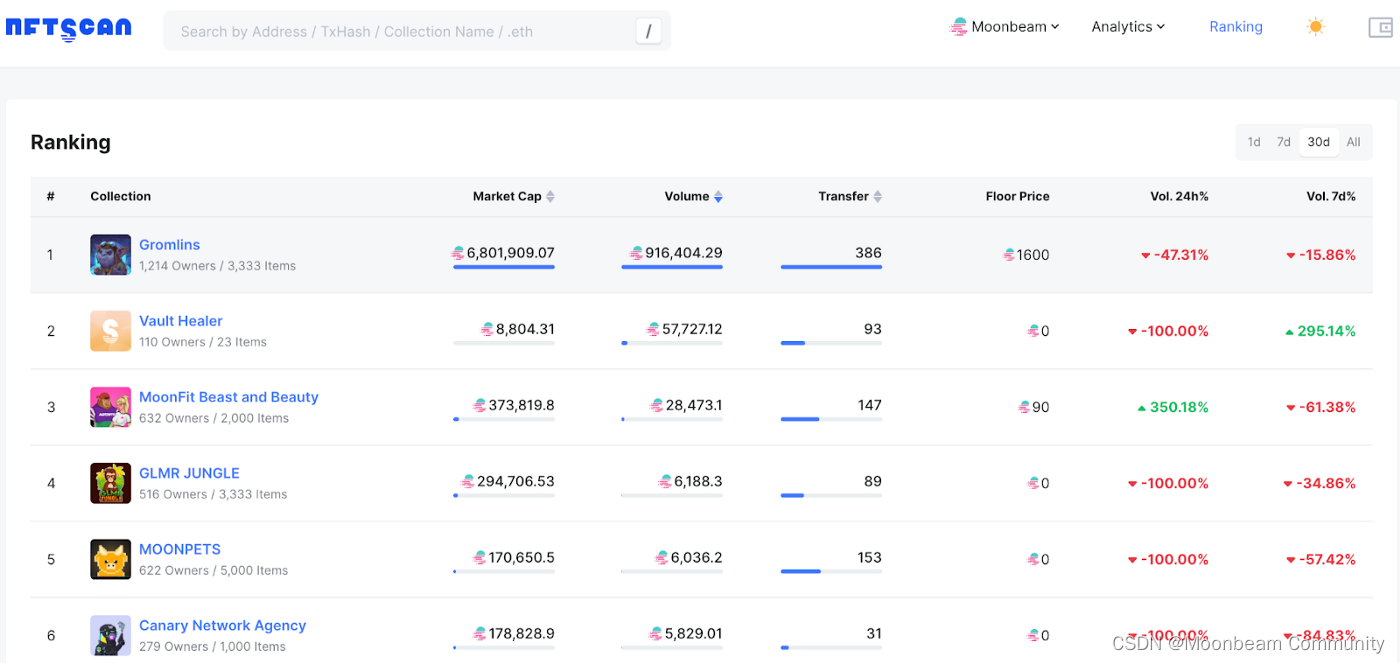
Task: Click down arrow beside -61.38%
Action: 1291,408
